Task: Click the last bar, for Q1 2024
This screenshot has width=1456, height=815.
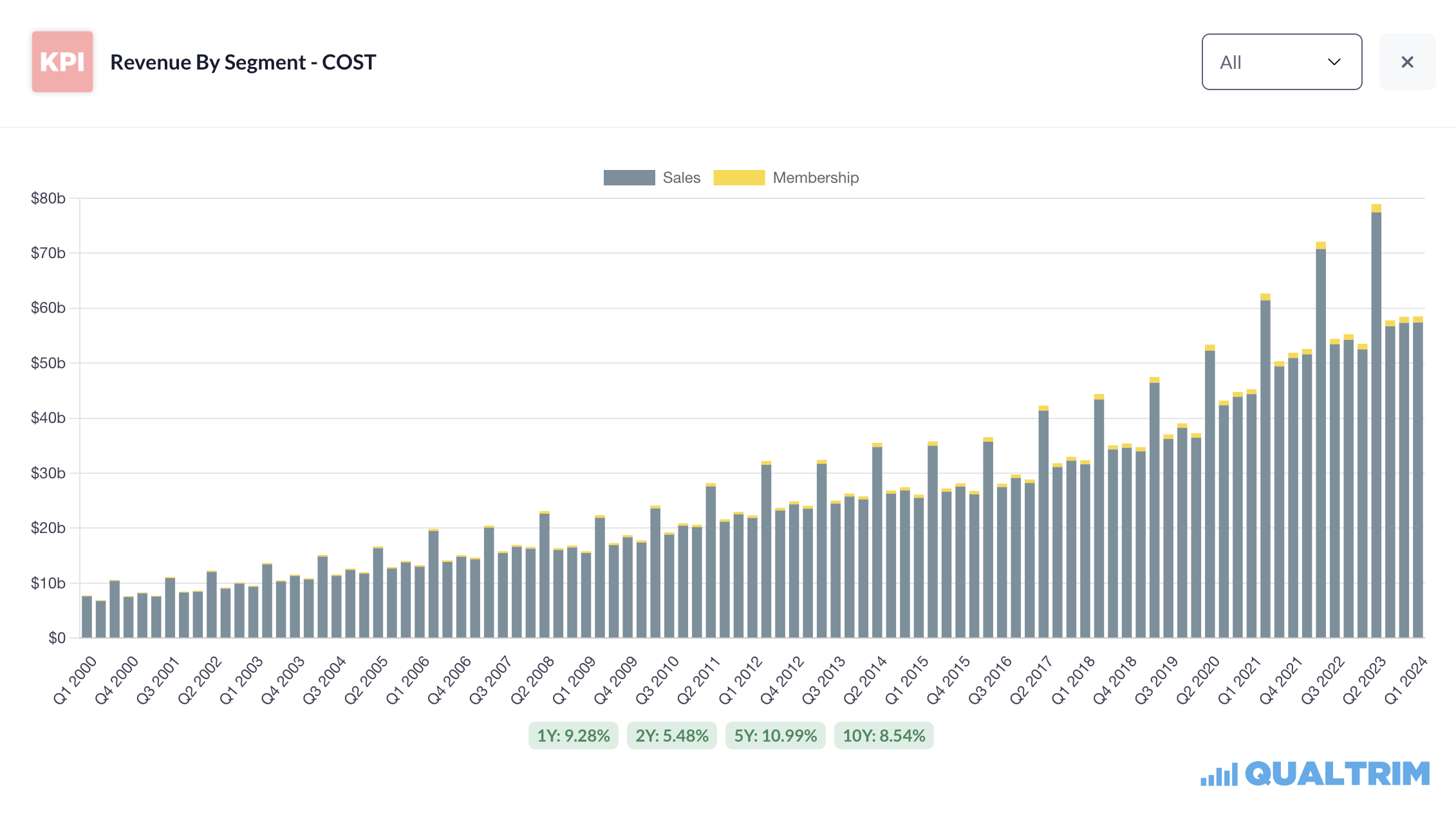Action: click(1418, 477)
